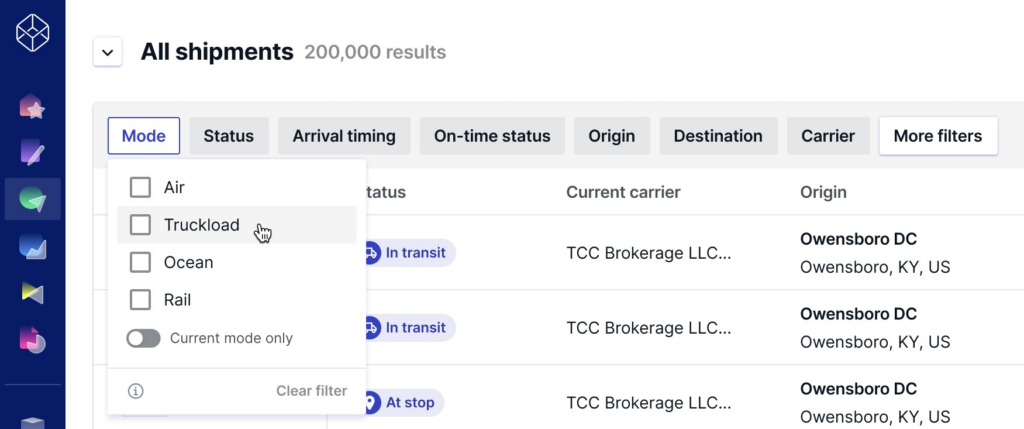
Task: Open the pink document report sidebar icon
Action: (x=33, y=340)
